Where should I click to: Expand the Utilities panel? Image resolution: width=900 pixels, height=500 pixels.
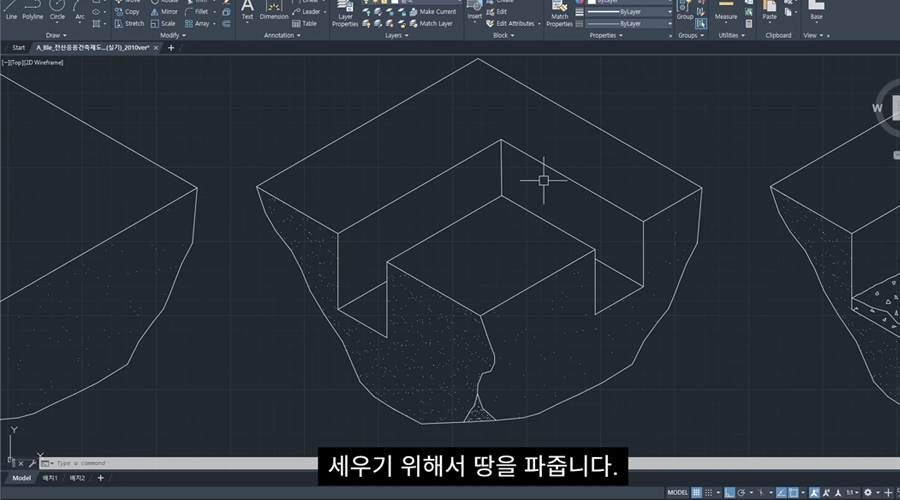click(732, 36)
